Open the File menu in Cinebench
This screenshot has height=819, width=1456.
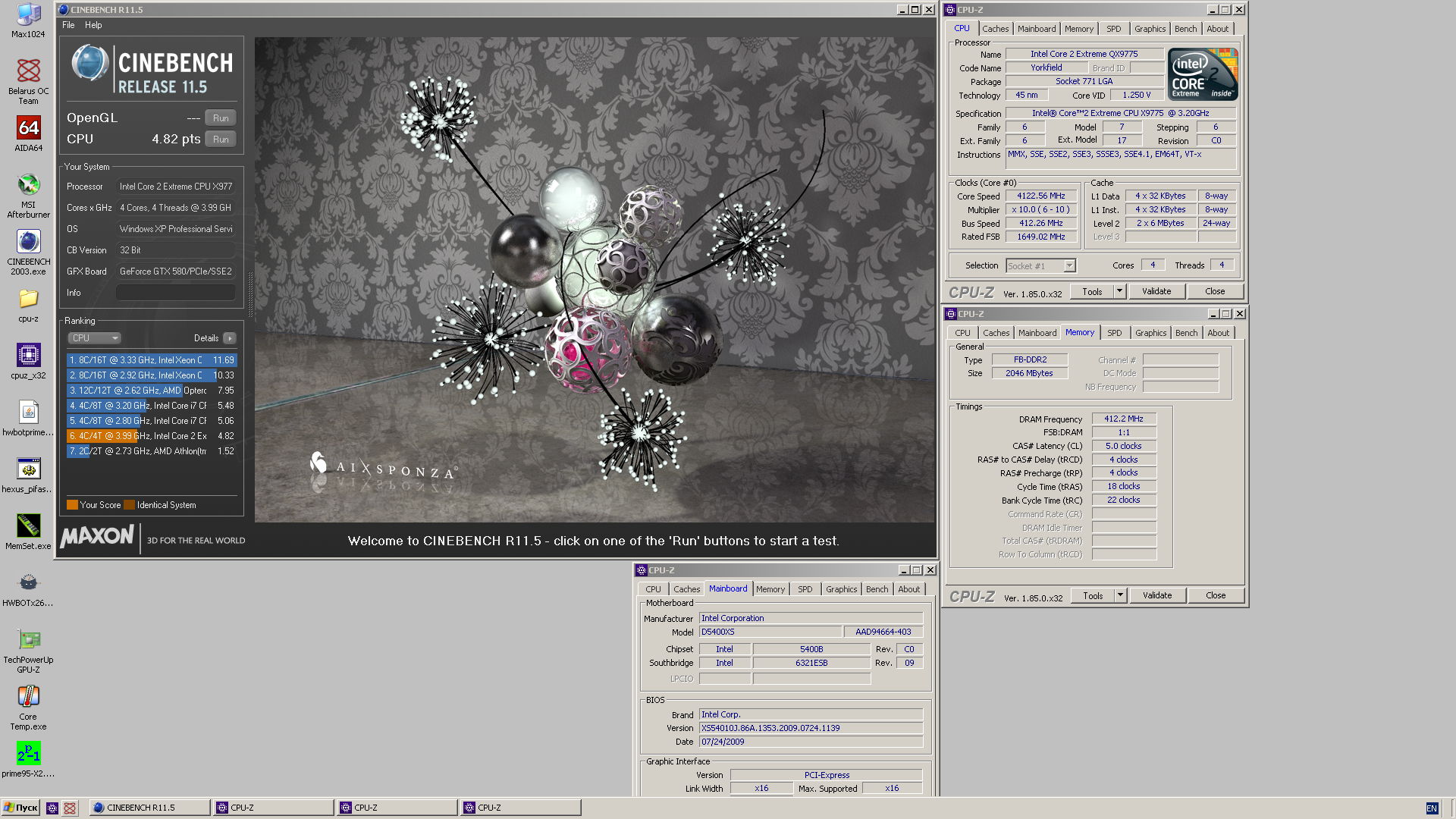pyautogui.click(x=68, y=25)
